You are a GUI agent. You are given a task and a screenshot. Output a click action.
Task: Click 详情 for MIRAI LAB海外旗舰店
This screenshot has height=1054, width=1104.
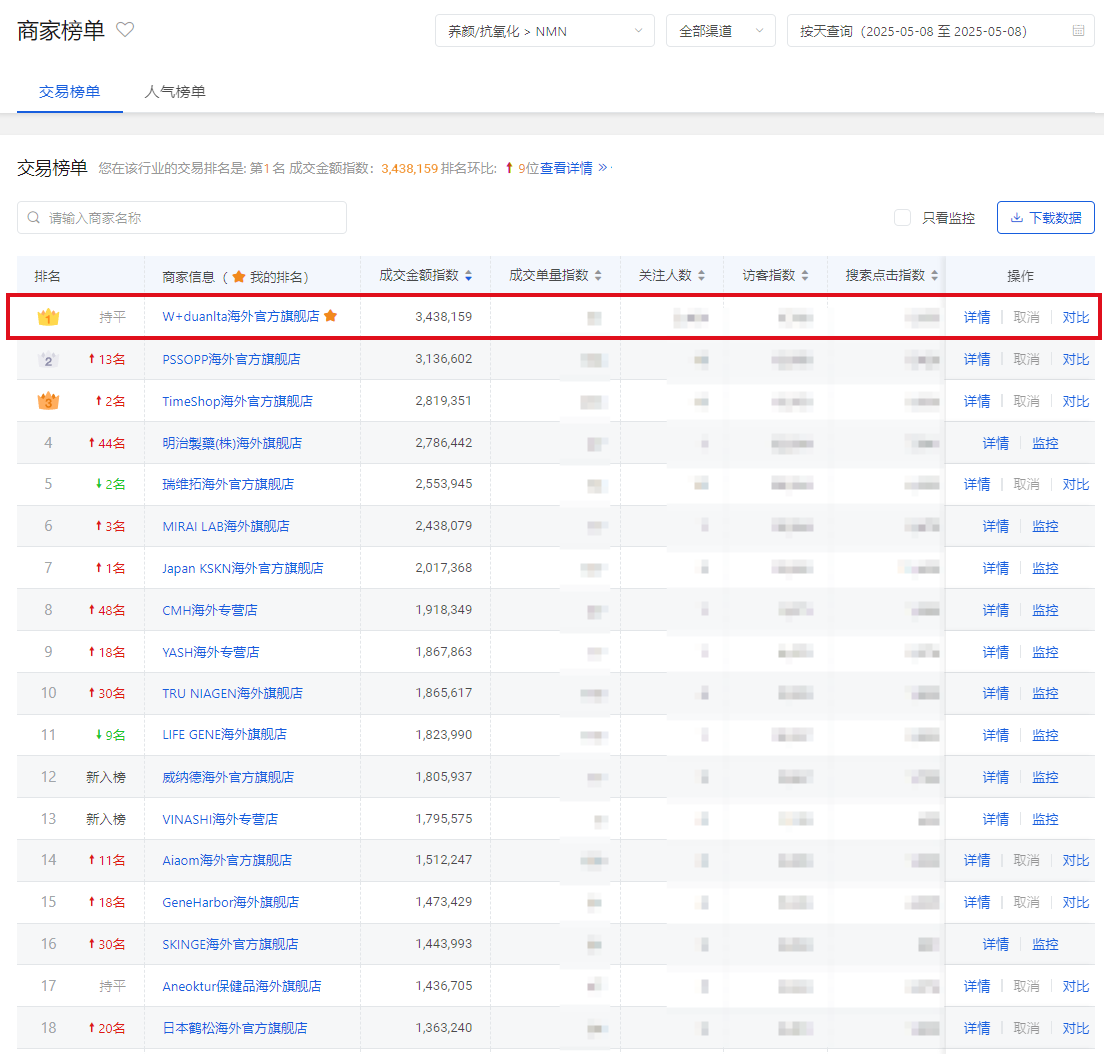click(x=996, y=526)
